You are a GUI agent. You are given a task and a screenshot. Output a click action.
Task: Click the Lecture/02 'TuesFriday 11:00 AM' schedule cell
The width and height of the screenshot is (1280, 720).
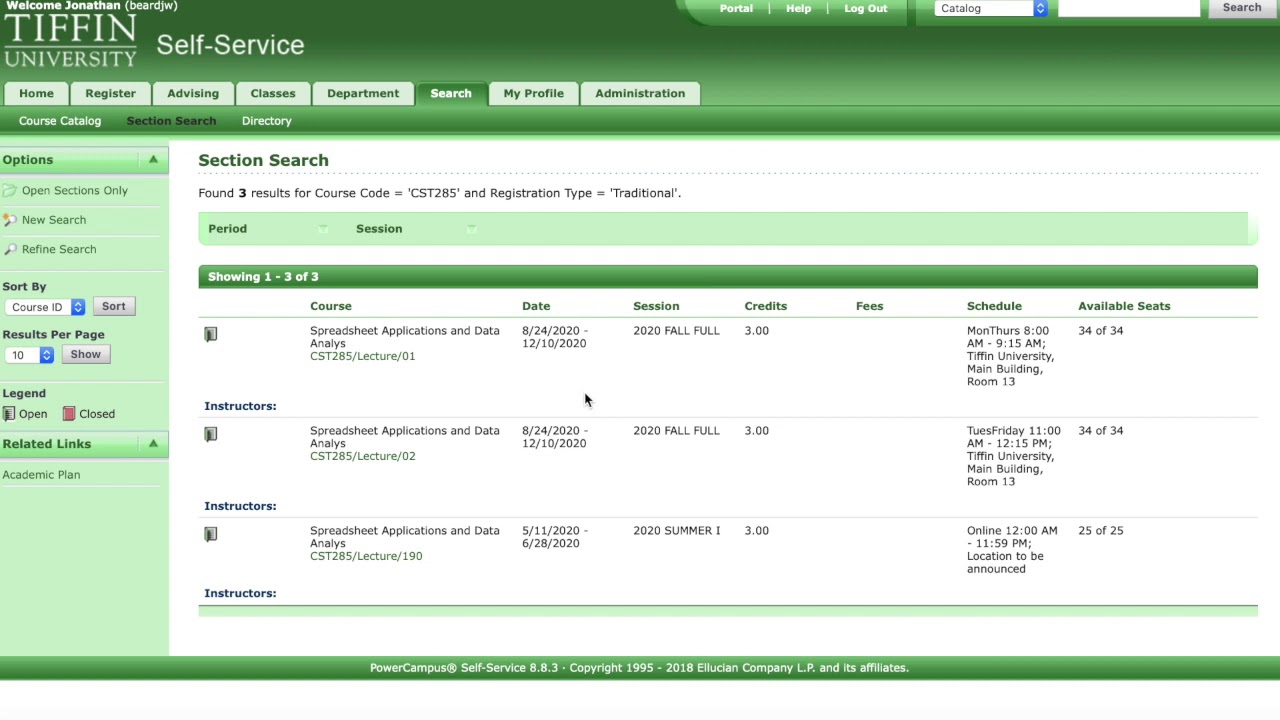pyautogui.click(x=1014, y=456)
